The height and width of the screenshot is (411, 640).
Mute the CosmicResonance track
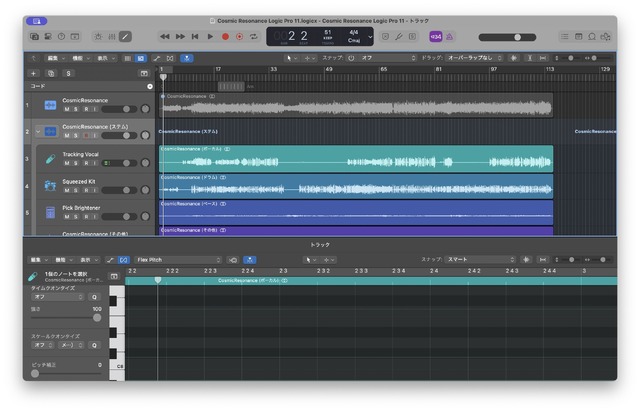coord(67,109)
